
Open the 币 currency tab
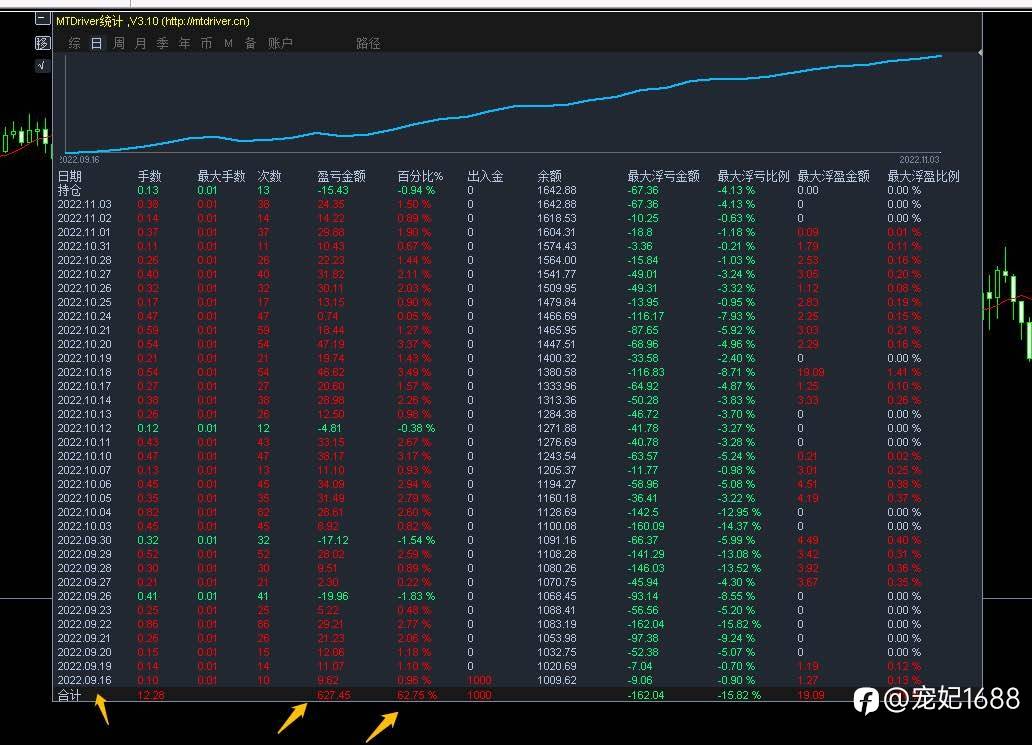(206, 43)
